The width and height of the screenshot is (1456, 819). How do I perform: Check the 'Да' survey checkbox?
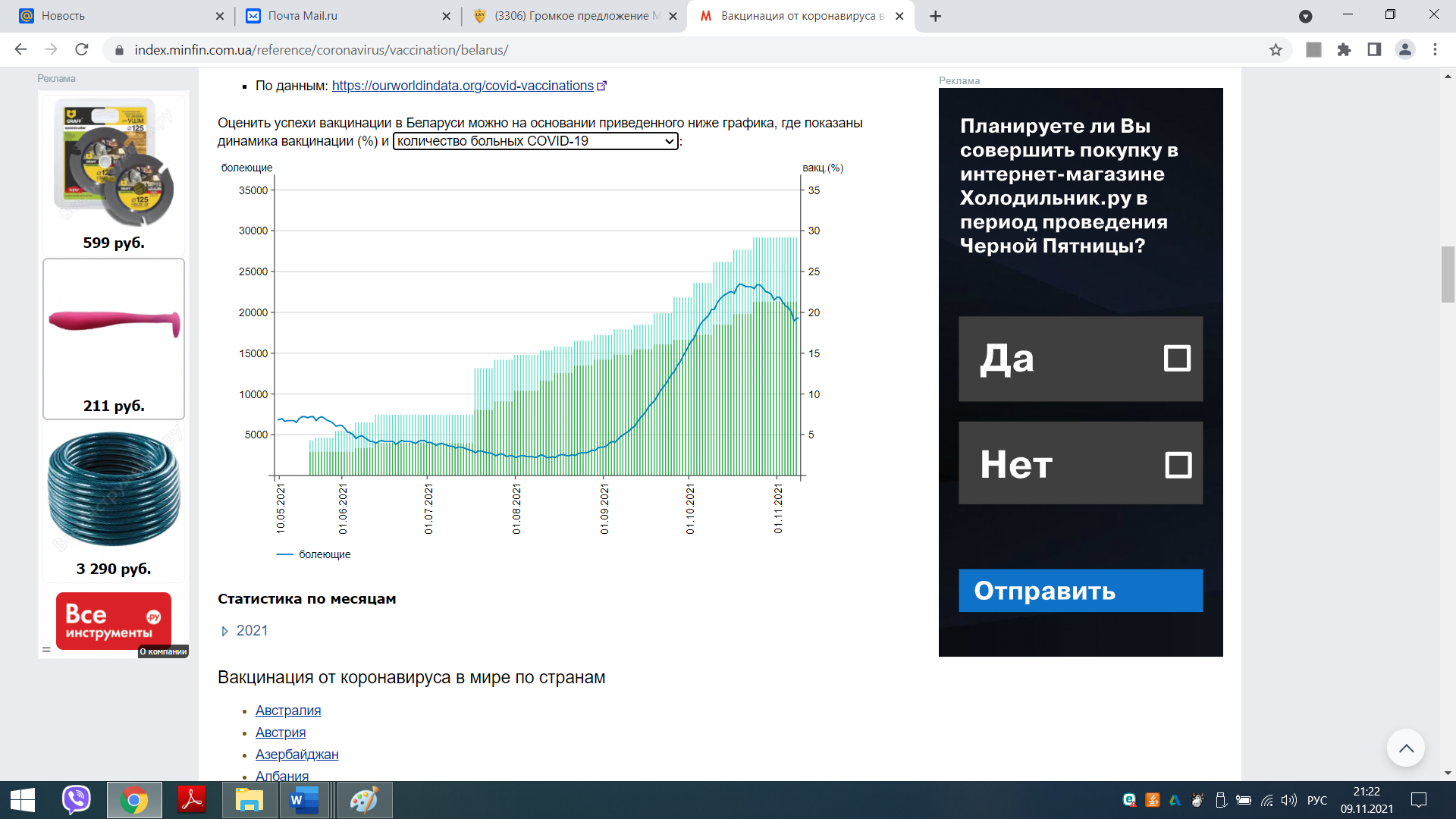coord(1177,358)
